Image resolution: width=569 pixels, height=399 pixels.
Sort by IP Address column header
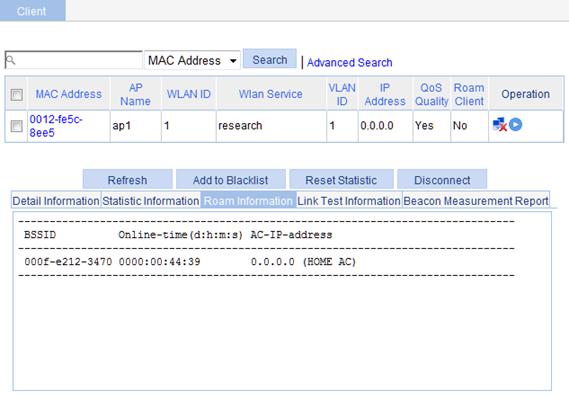tap(385, 94)
